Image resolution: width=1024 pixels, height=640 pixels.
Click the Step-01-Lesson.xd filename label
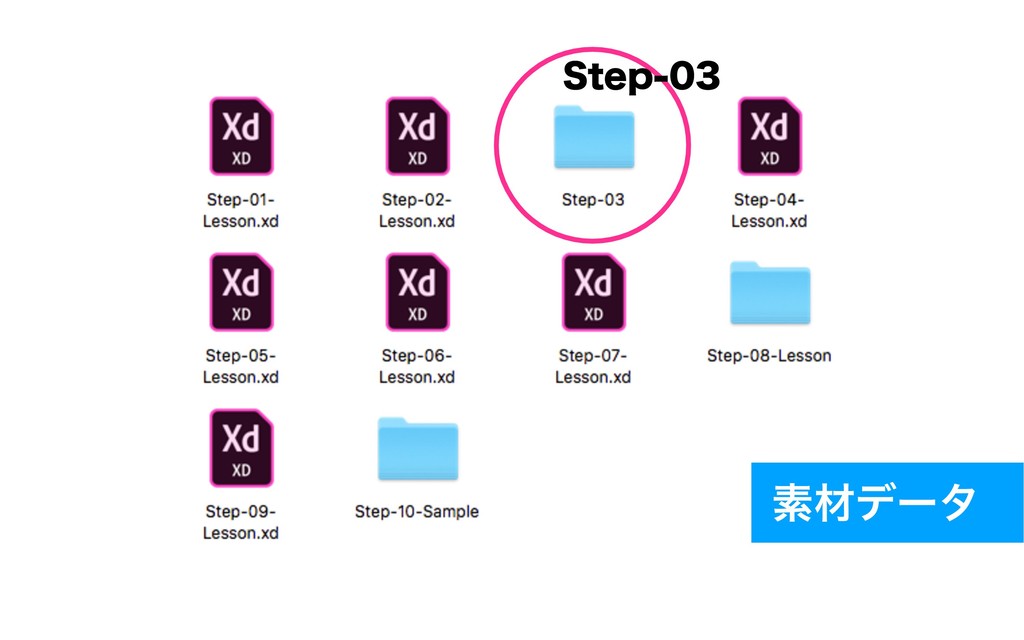point(241,210)
